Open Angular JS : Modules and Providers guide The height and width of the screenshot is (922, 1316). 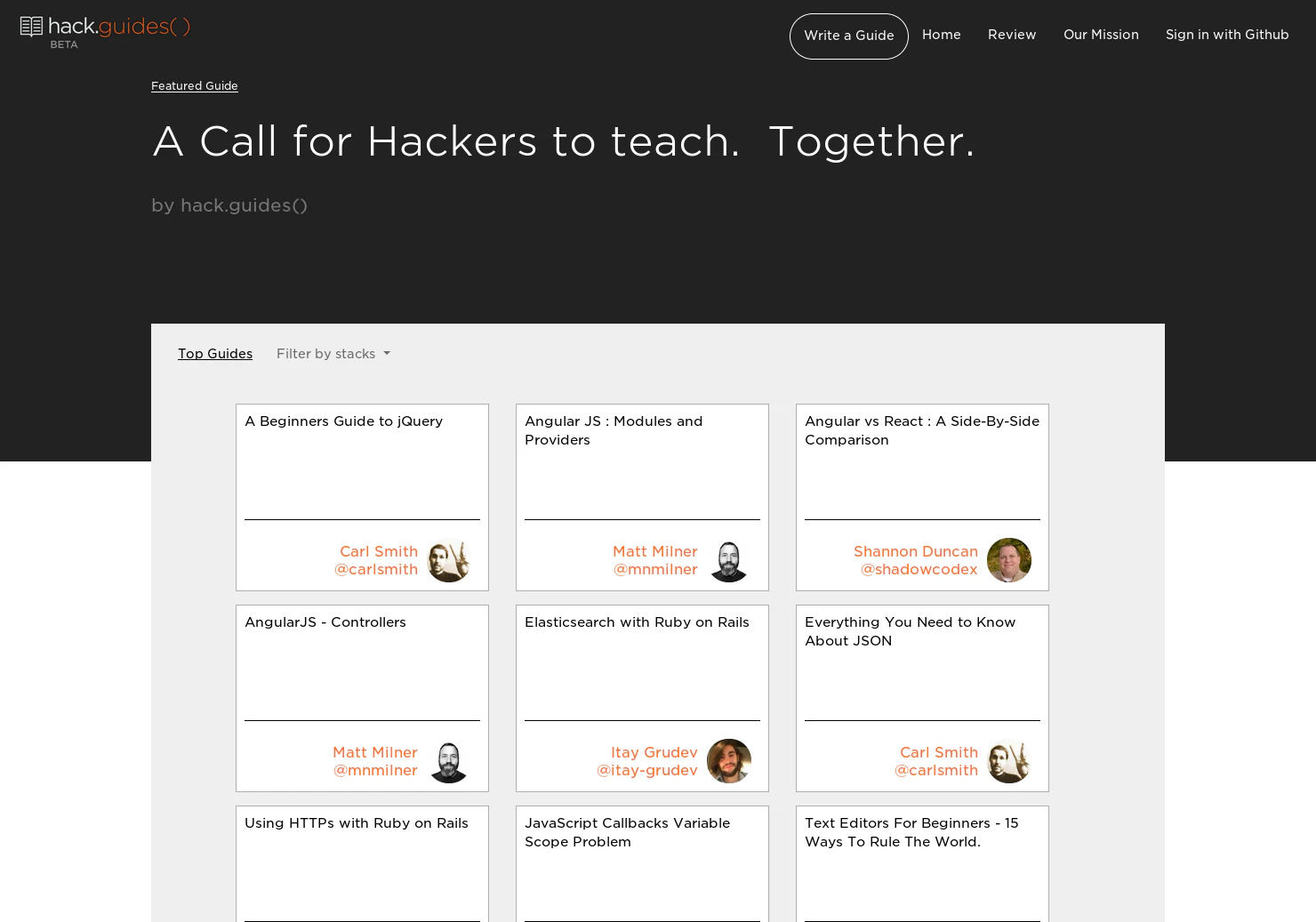[x=614, y=430]
